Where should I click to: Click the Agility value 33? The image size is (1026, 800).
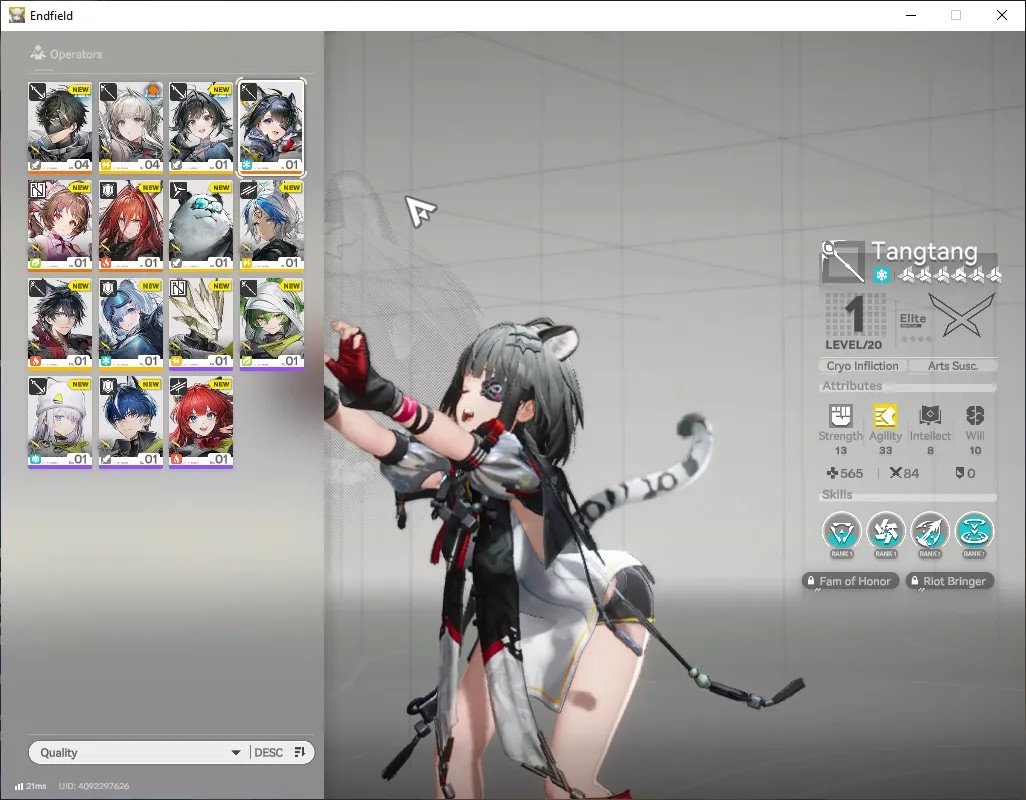[885, 450]
